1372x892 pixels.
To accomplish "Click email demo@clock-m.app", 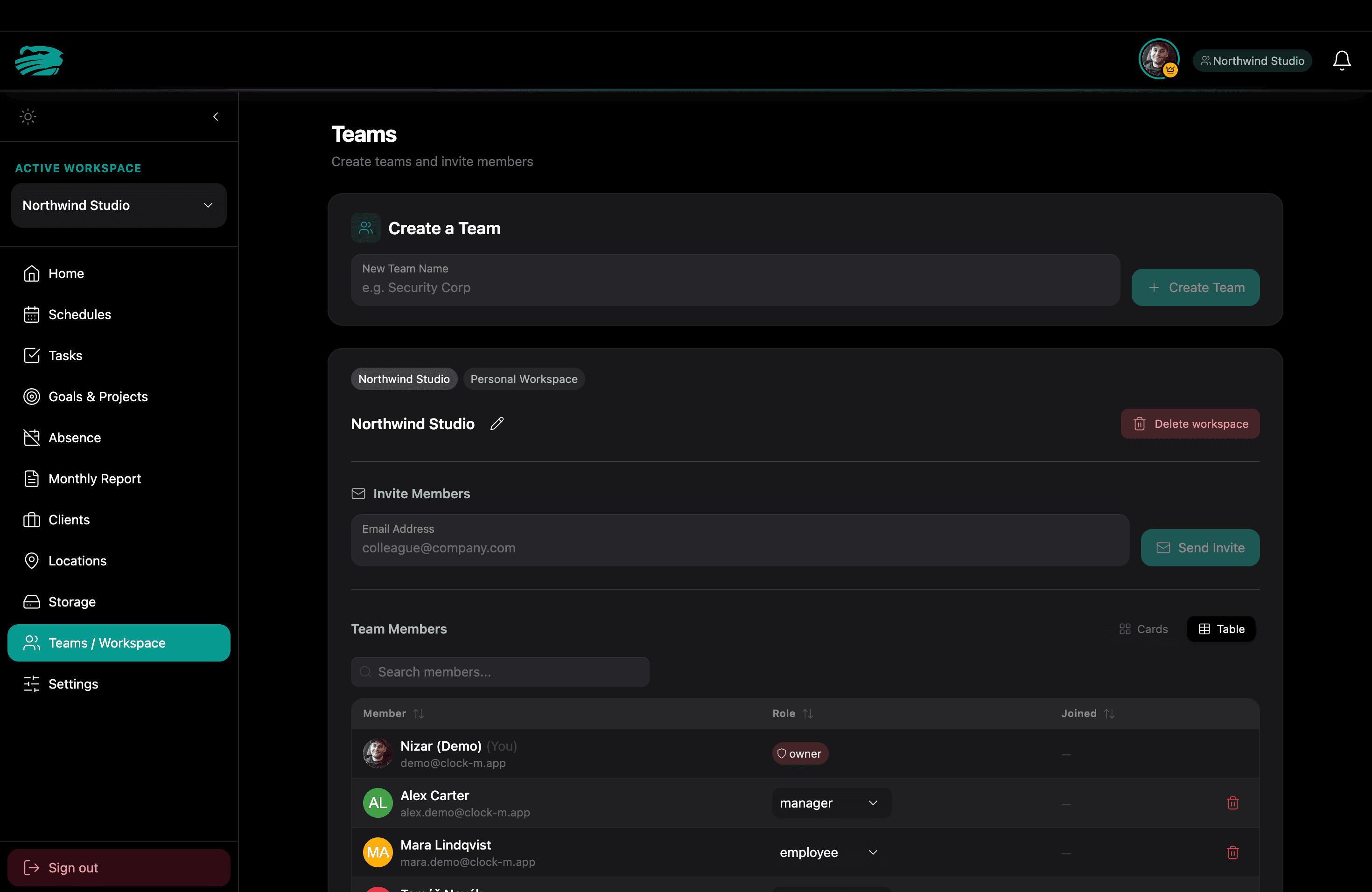I will 453,763.
